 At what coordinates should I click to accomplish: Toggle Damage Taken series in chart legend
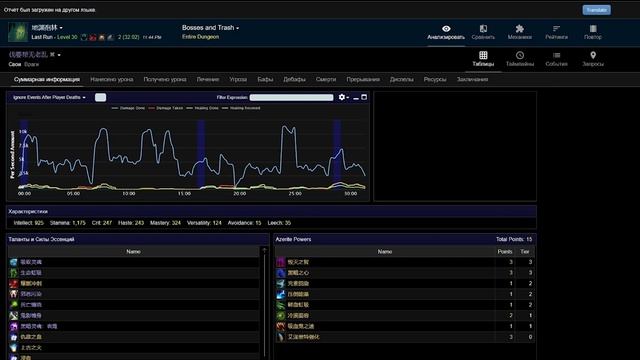[x=166, y=108]
